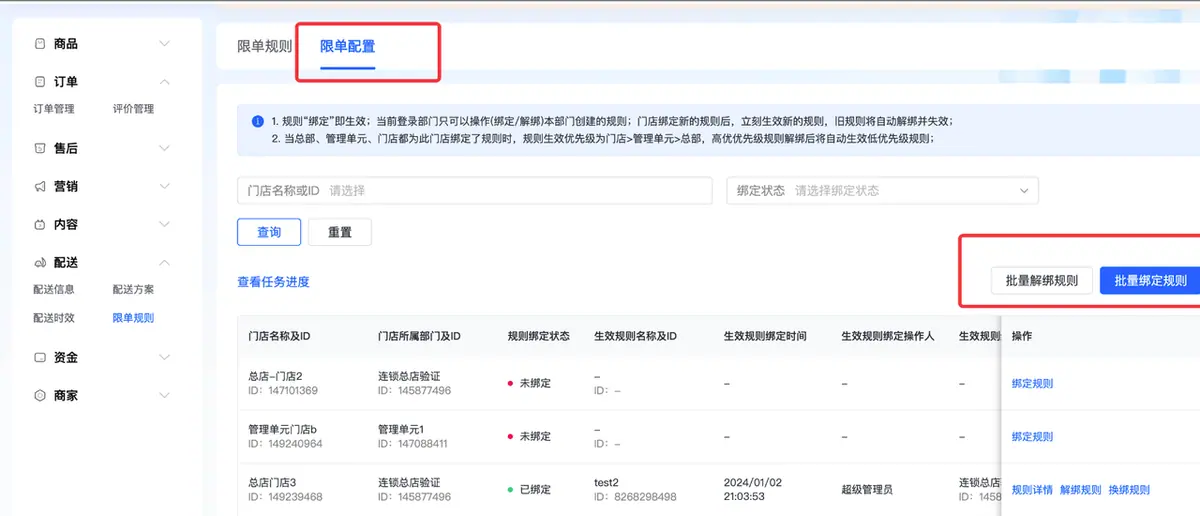The width and height of the screenshot is (1200, 516).
Task: Click 解绑规则 for 总店门店3
Action: tap(1080, 490)
